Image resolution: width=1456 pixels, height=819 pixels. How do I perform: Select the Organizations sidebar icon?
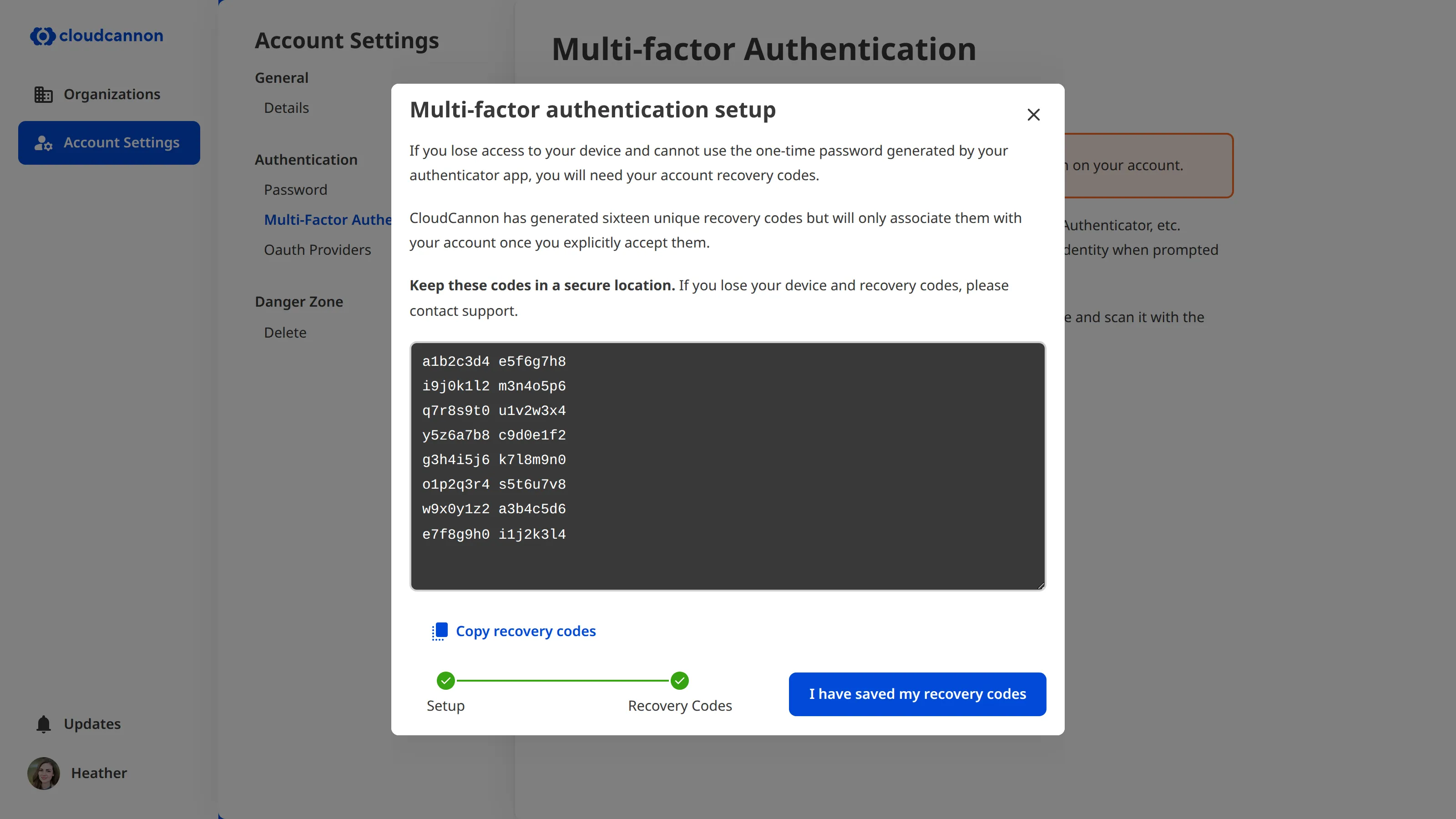click(43, 94)
